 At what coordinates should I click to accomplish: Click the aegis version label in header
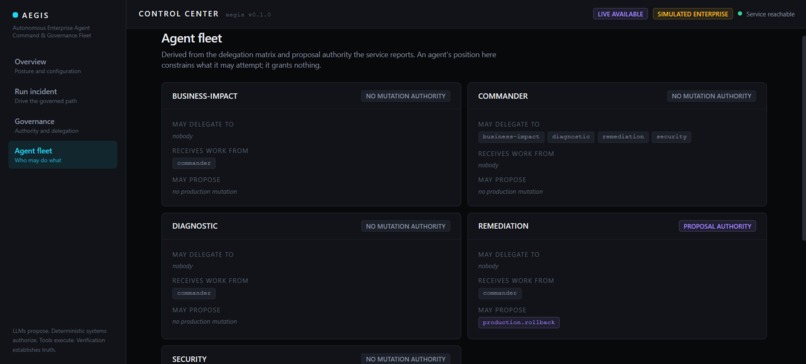click(248, 15)
